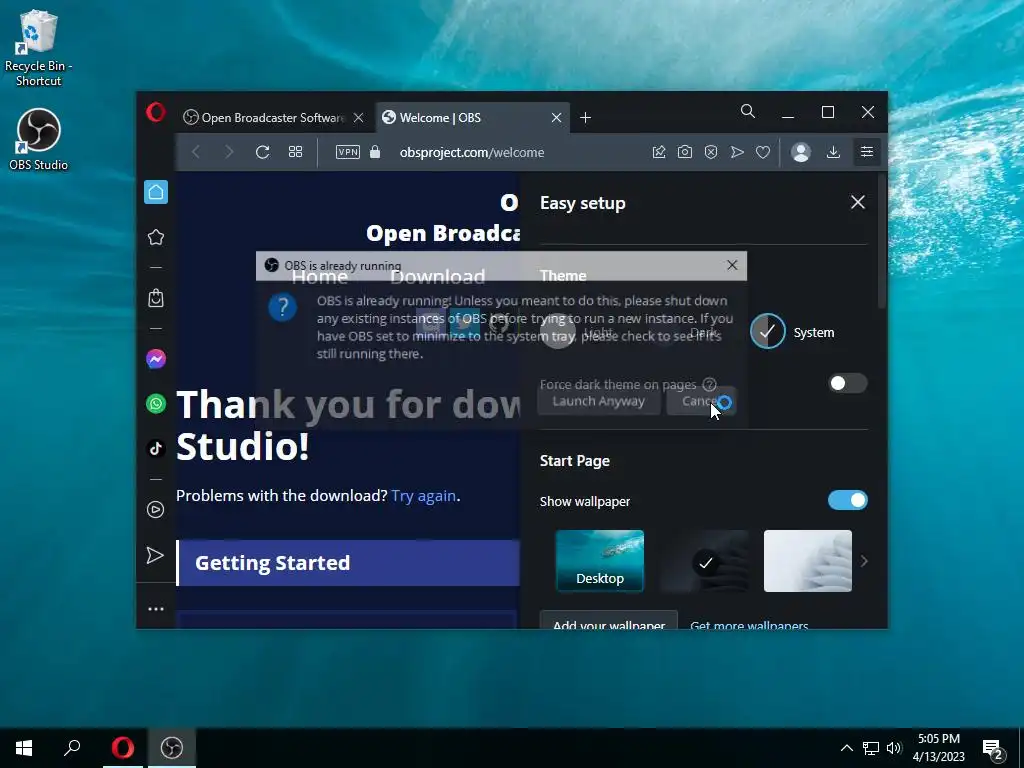Click Cancel in OBS dialog
Viewport: 1024px width, 768px height.
(701, 401)
